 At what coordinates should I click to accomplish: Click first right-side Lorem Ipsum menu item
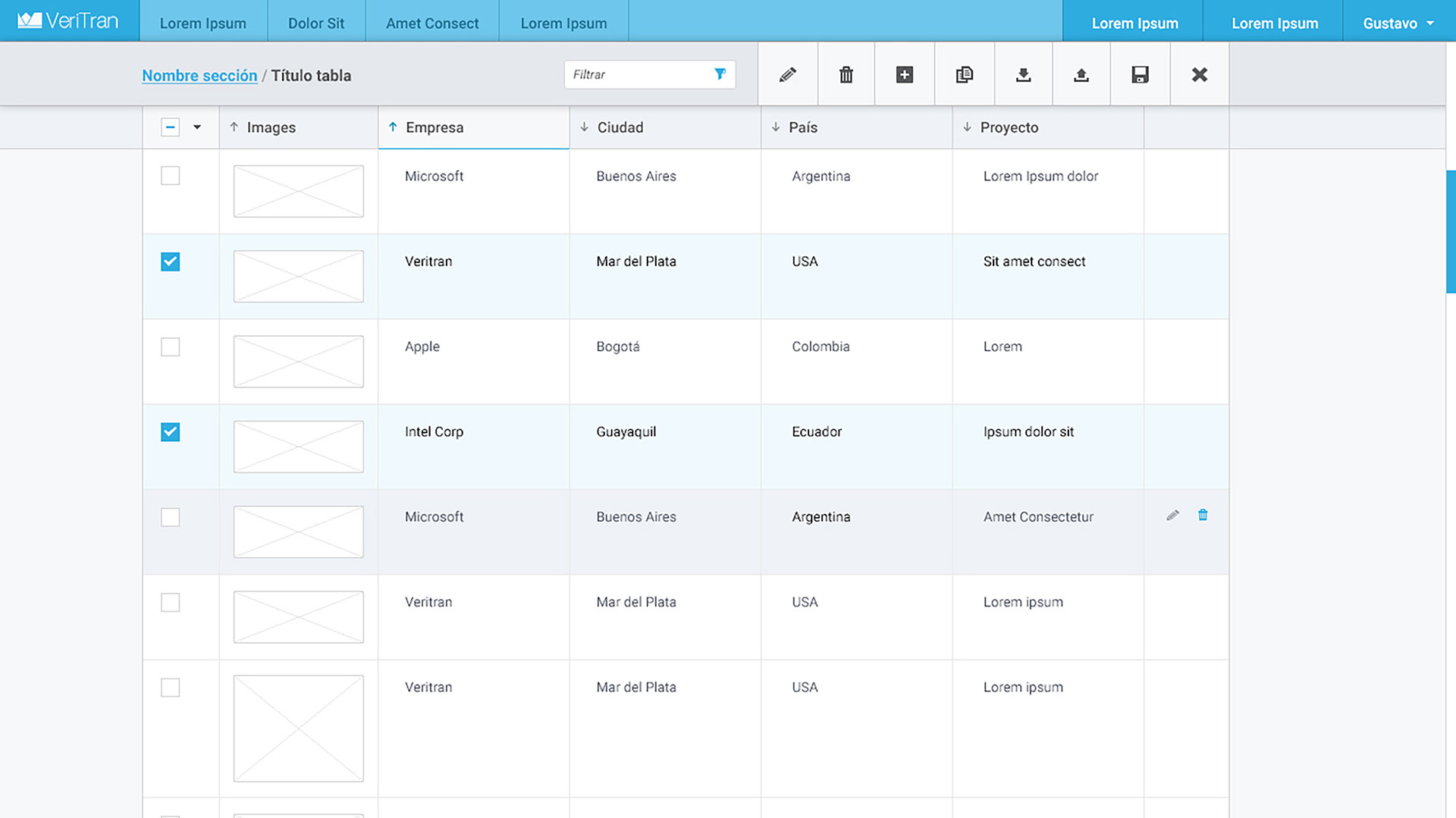point(1134,23)
